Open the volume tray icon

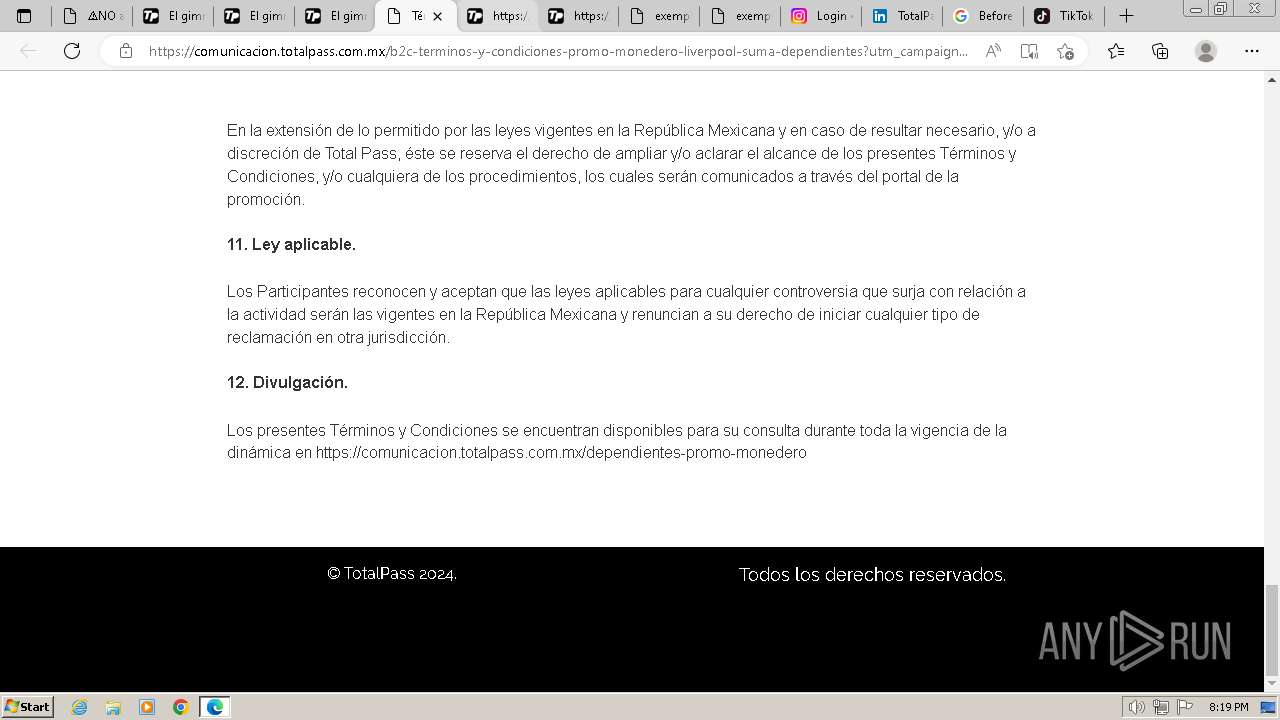(1137, 707)
